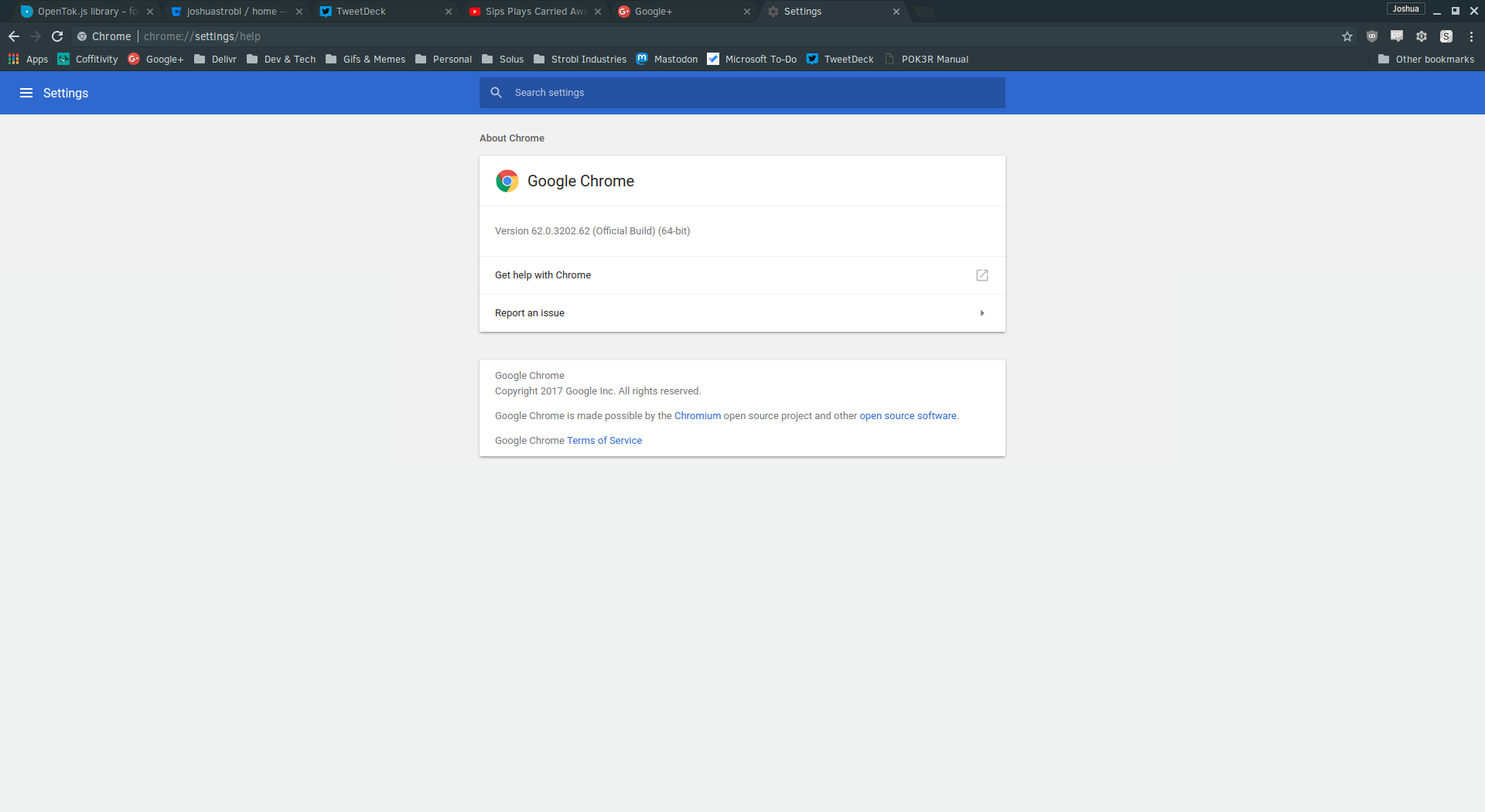Click the Settings page title
Image resolution: width=1485 pixels, height=812 pixels.
coord(66,93)
